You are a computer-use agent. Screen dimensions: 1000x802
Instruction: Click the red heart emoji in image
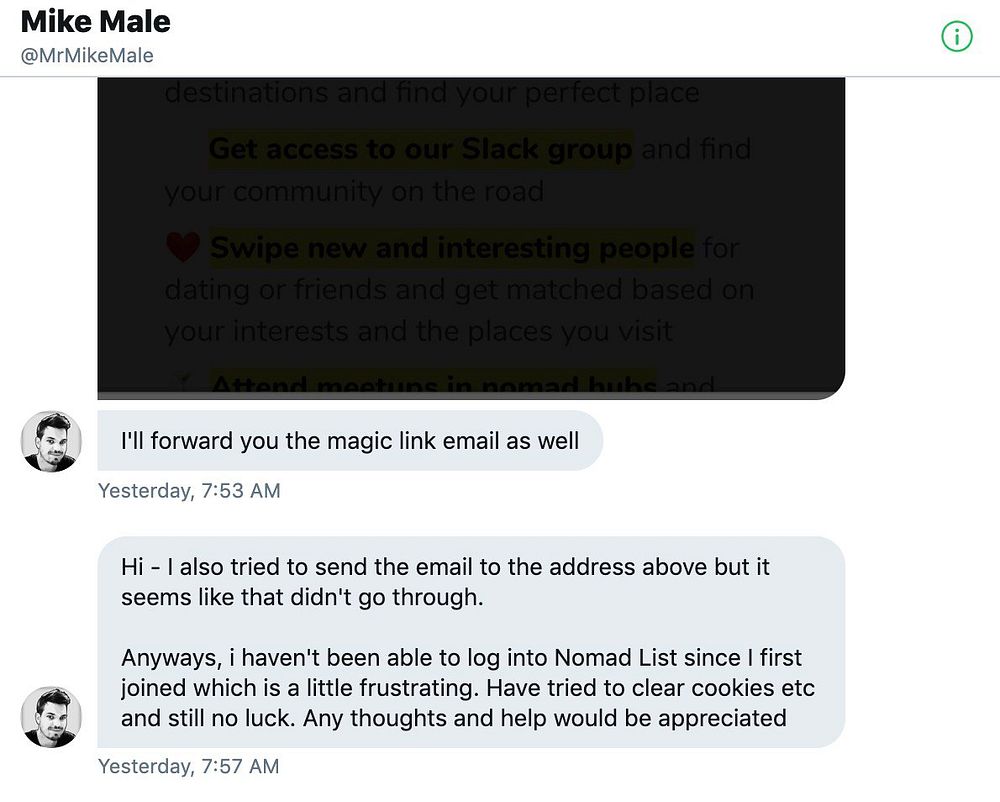[183, 246]
